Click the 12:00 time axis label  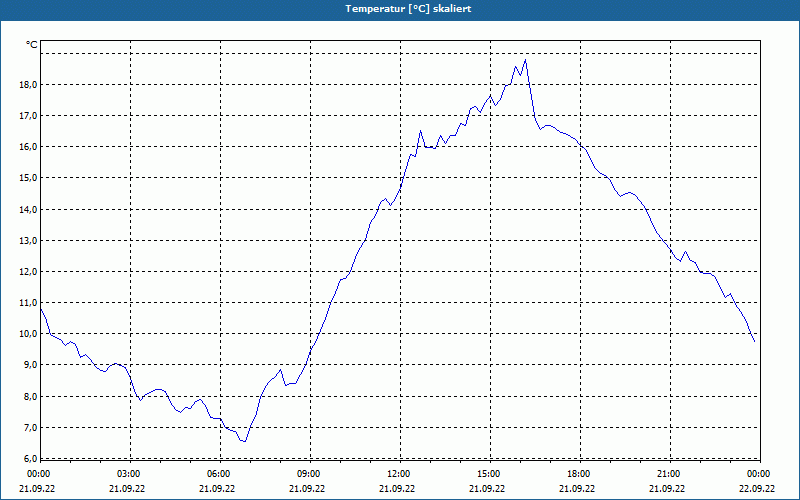click(398, 474)
